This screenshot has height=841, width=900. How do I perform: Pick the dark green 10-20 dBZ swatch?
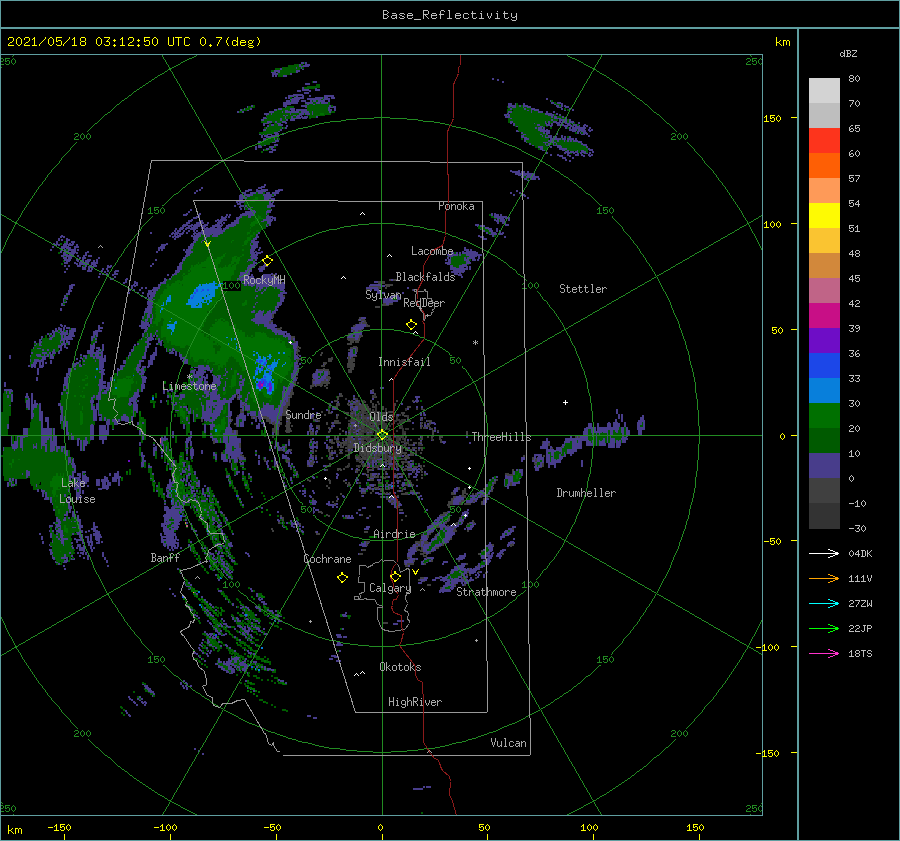pyautogui.click(x=824, y=440)
